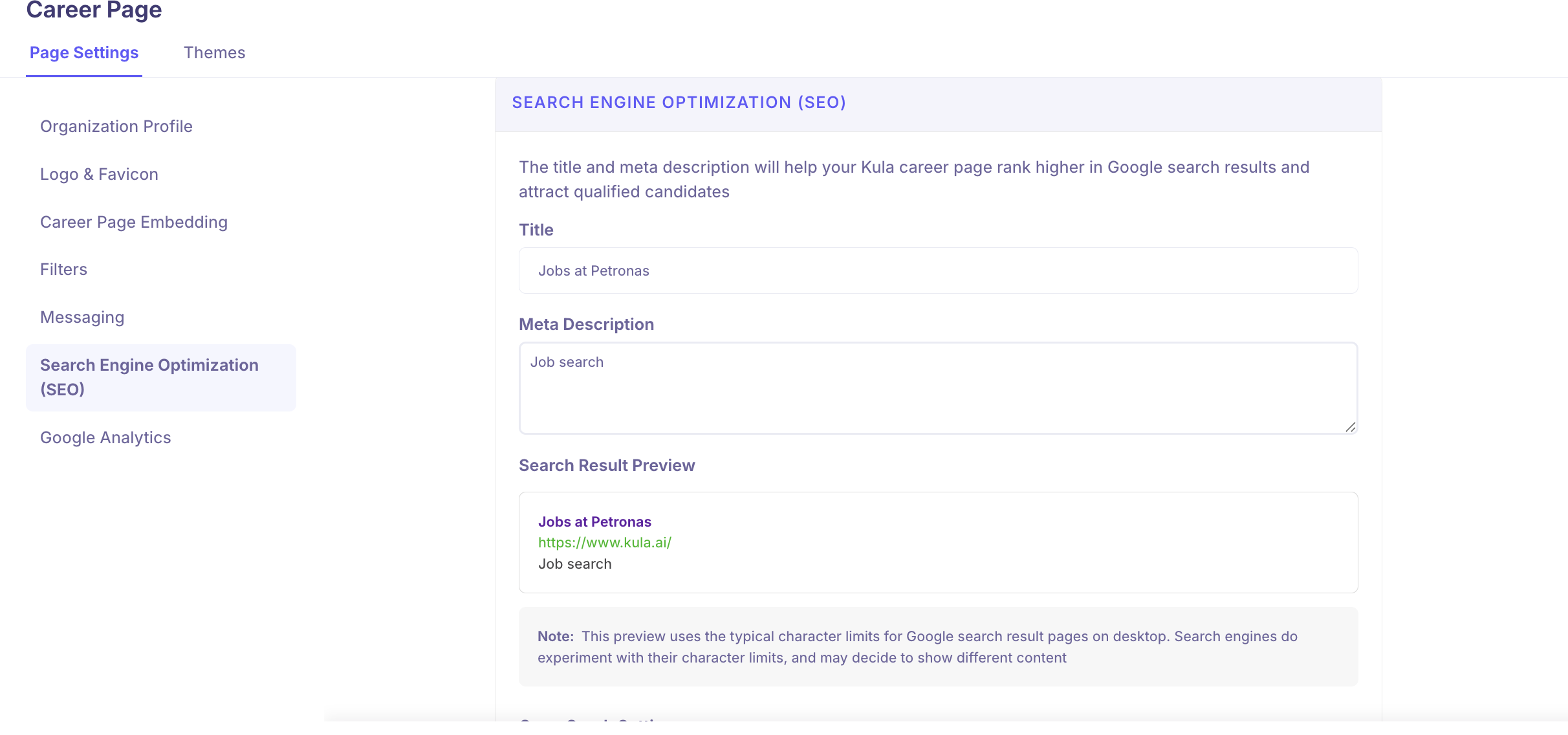
Task: Select Organization Profile in sidebar
Action: (x=116, y=126)
